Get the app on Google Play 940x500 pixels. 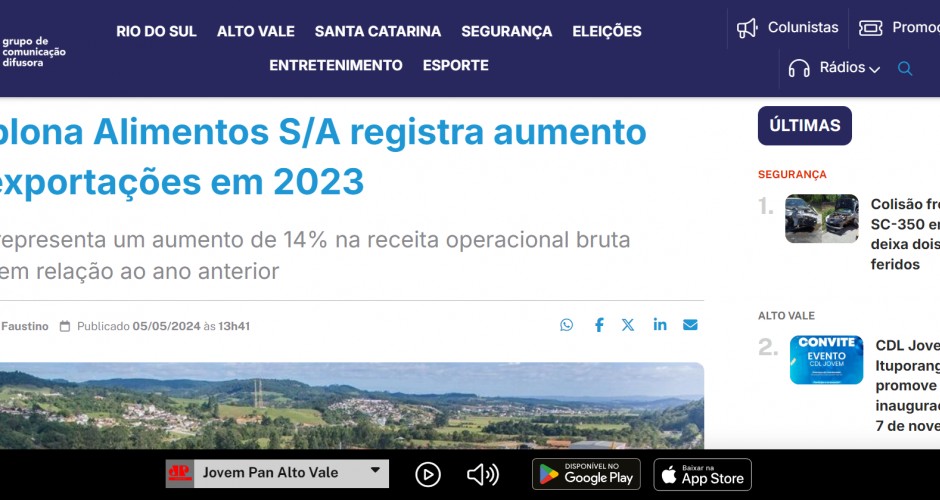pyautogui.click(x=586, y=474)
